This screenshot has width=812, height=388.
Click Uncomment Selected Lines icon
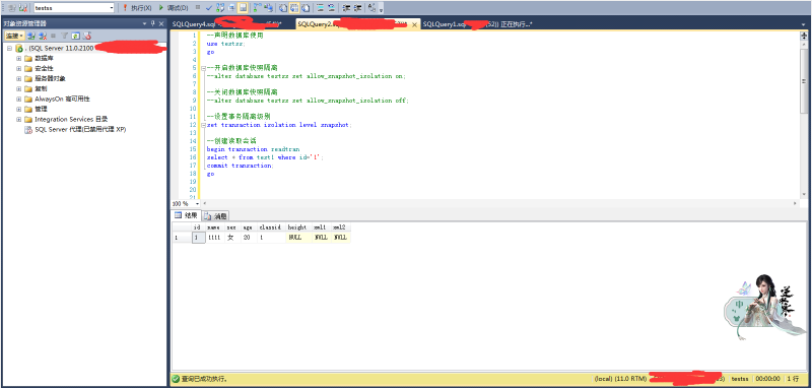[x=331, y=8]
